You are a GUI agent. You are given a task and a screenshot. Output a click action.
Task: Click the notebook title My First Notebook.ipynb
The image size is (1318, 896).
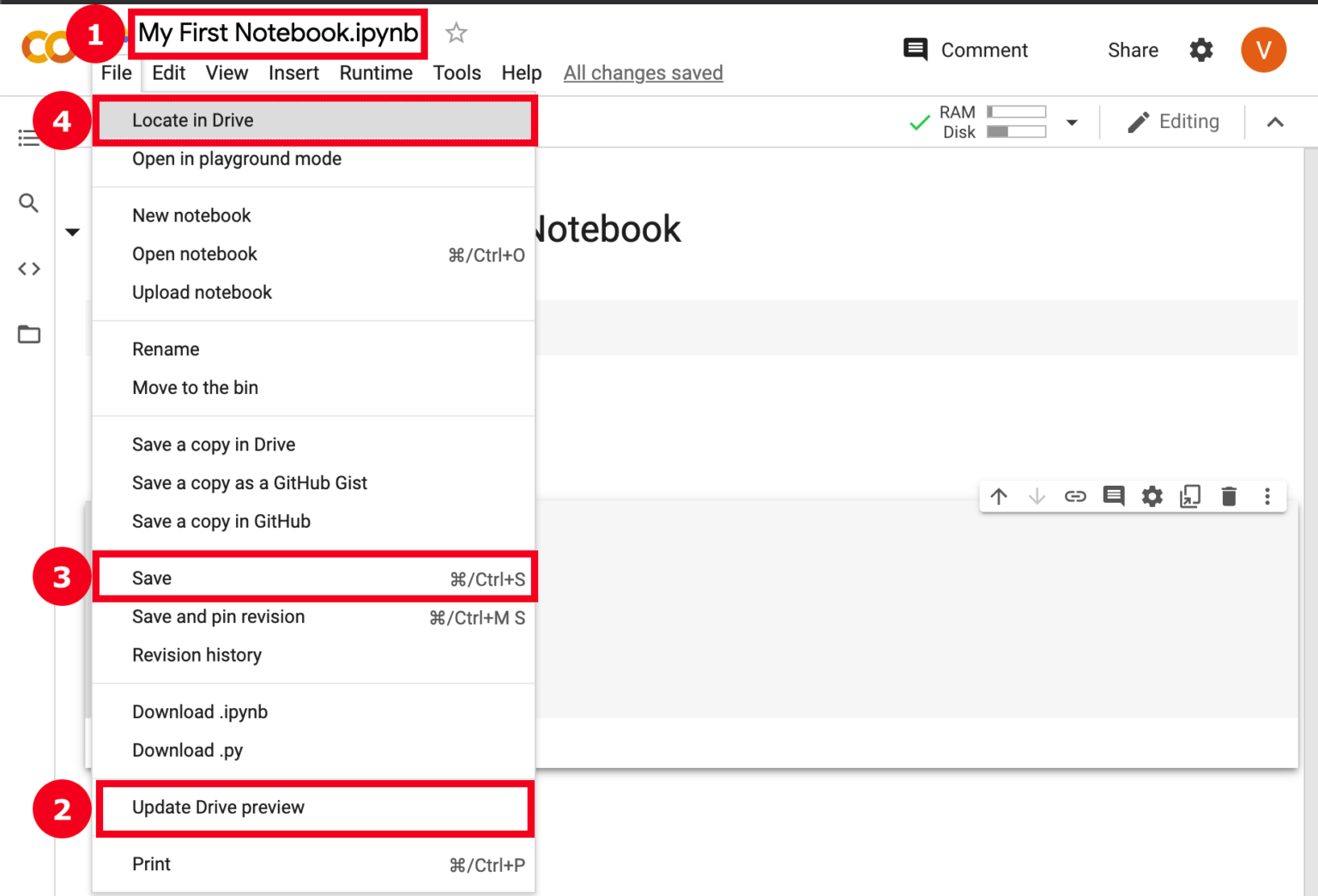coord(276,33)
